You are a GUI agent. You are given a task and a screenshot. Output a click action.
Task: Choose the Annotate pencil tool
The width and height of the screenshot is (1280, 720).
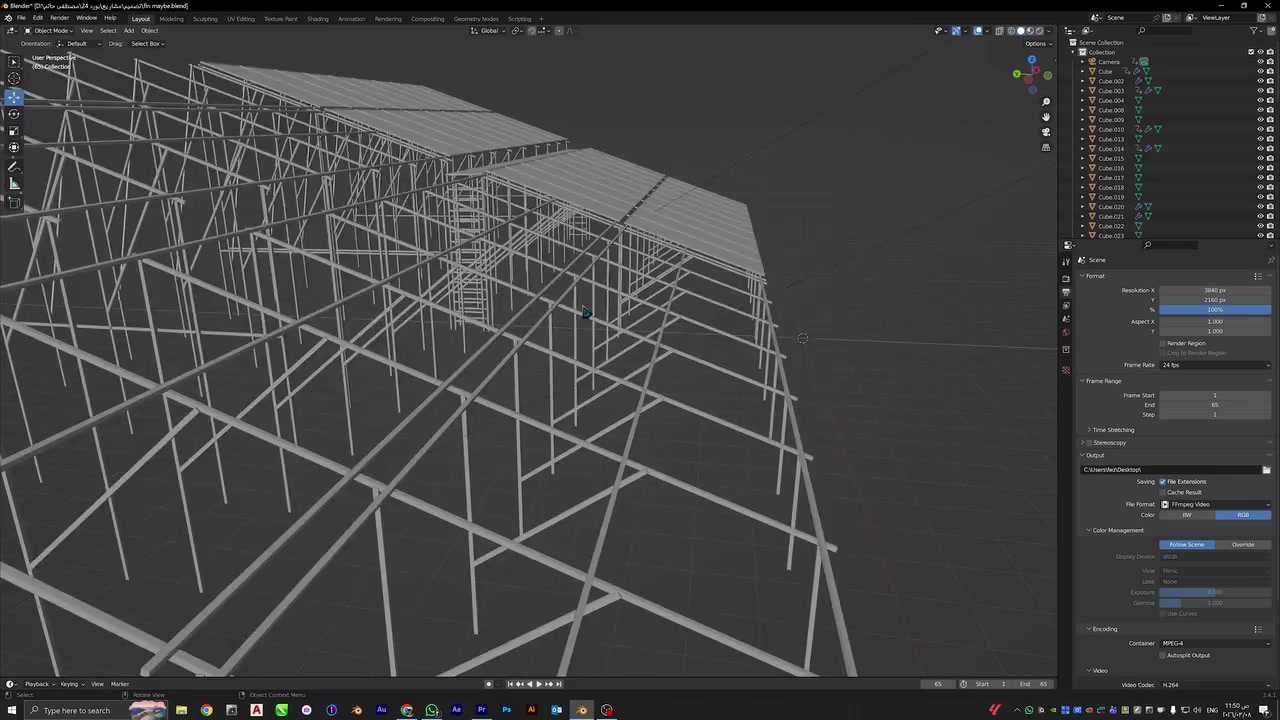pyautogui.click(x=14, y=166)
